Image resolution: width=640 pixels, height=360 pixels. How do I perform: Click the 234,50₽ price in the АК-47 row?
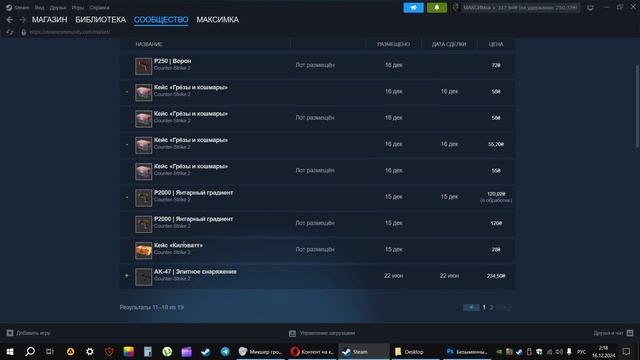[x=496, y=276]
